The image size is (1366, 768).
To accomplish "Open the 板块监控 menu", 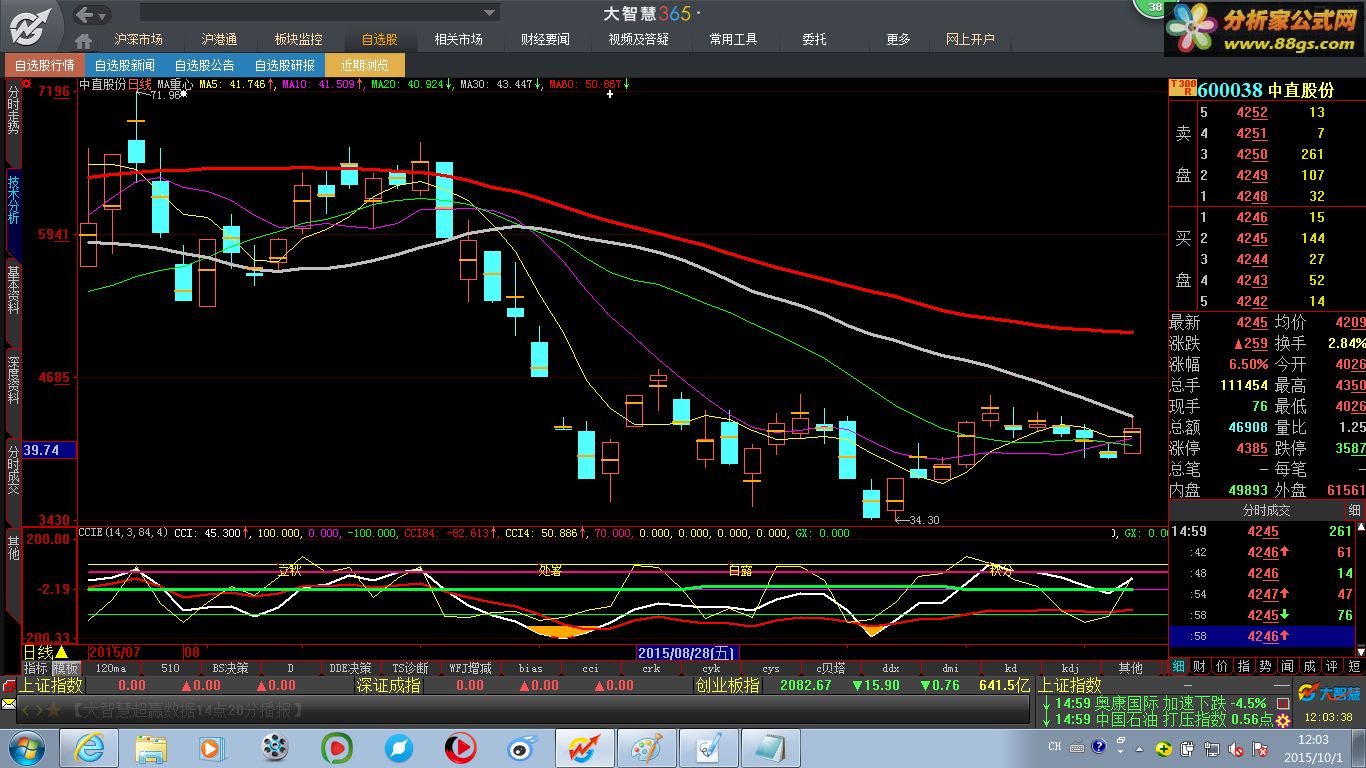I will (x=299, y=39).
